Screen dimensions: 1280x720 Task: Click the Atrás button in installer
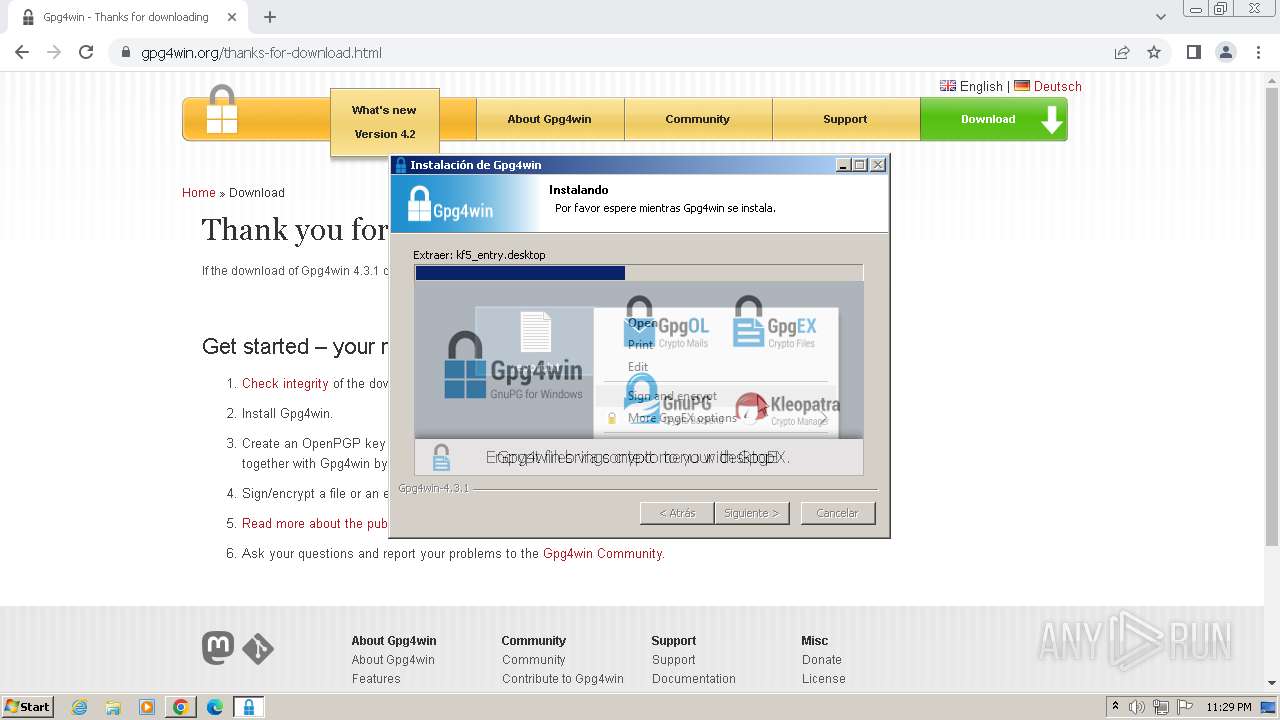click(677, 513)
